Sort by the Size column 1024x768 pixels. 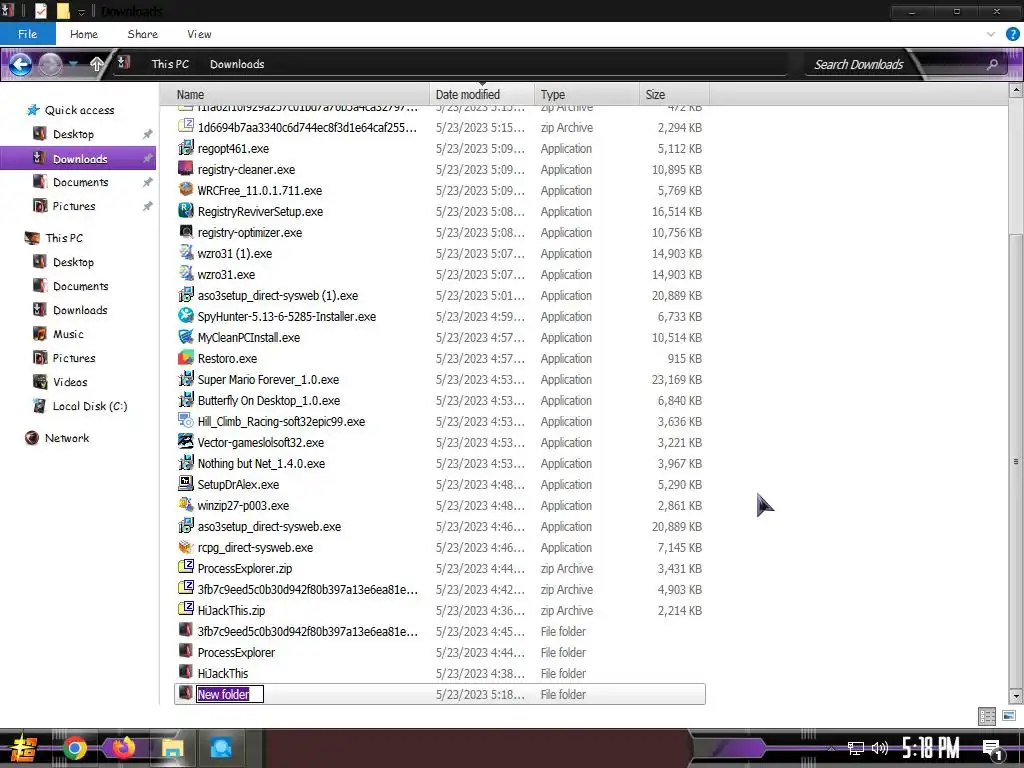674,94
